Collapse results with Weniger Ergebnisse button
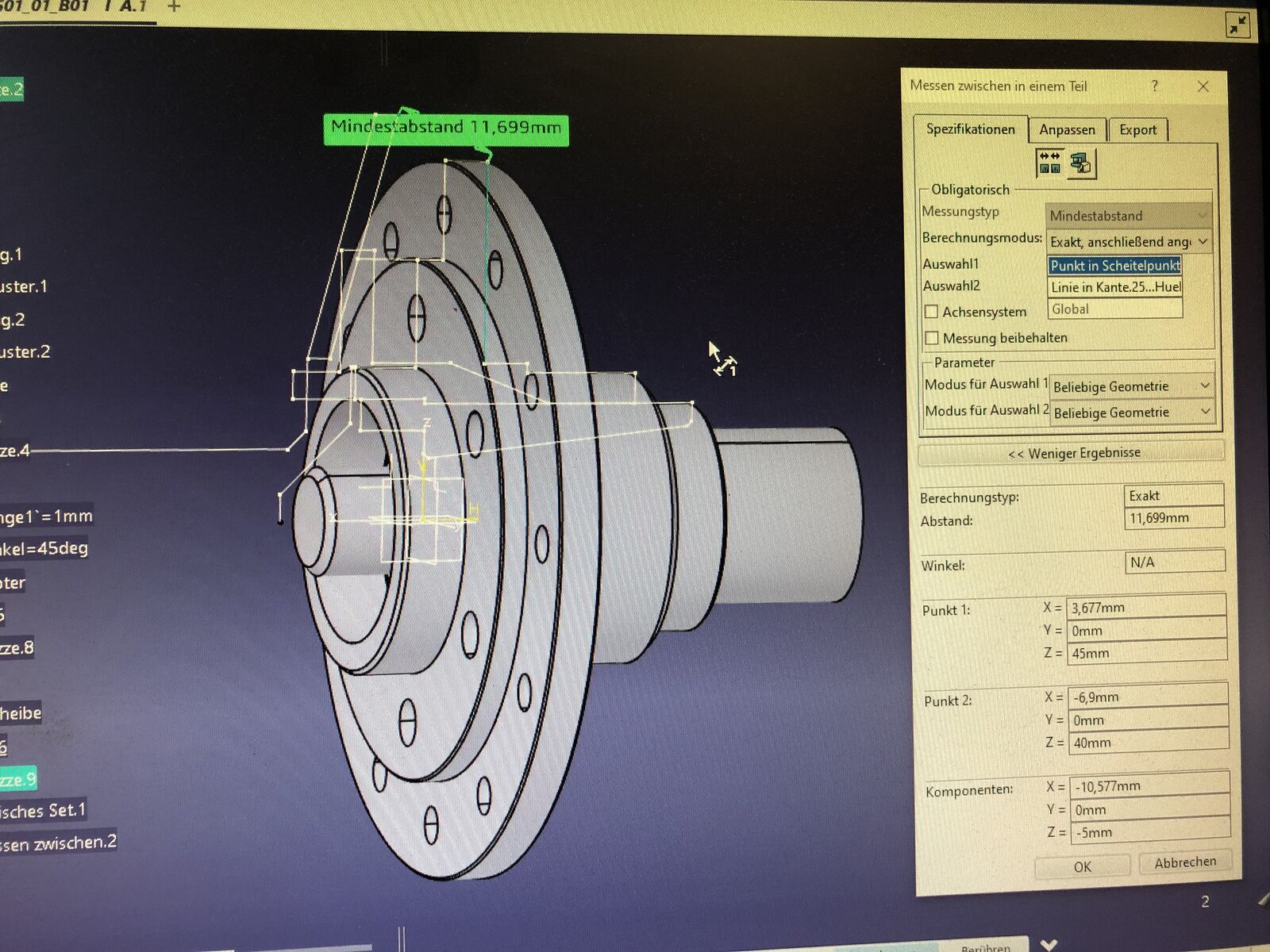1270x952 pixels. (x=1073, y=453)
